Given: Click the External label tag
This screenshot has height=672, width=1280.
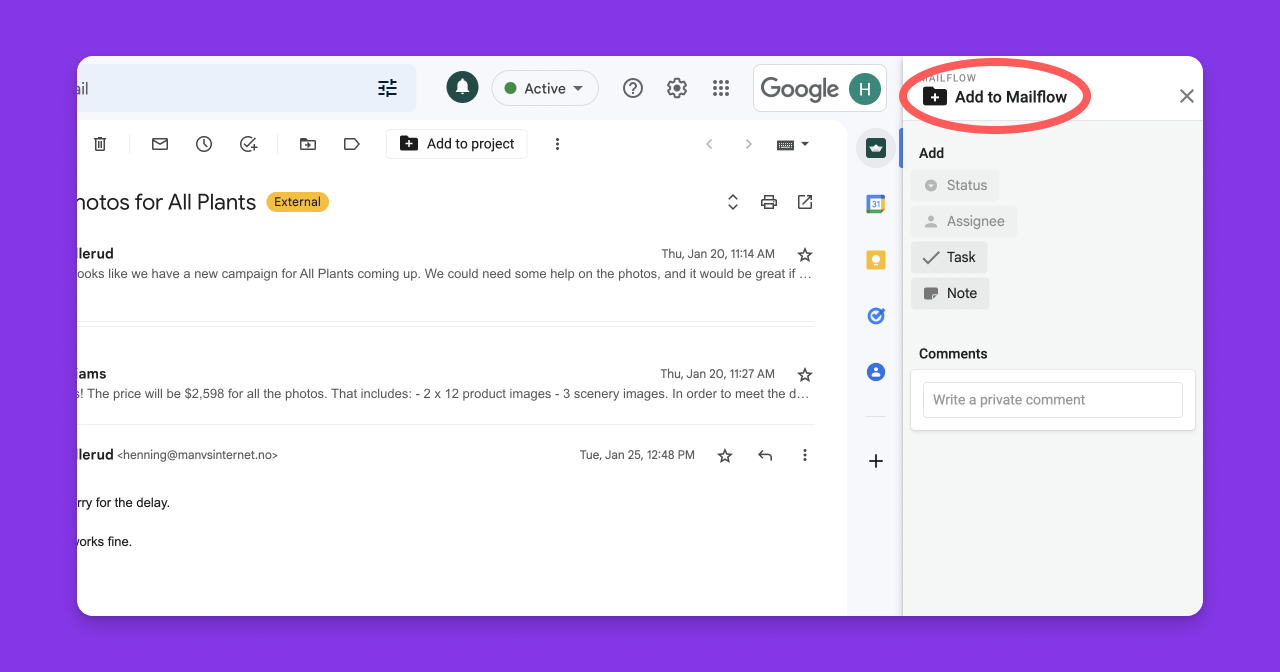Looking at the screenshot, I should pos(297,202).
